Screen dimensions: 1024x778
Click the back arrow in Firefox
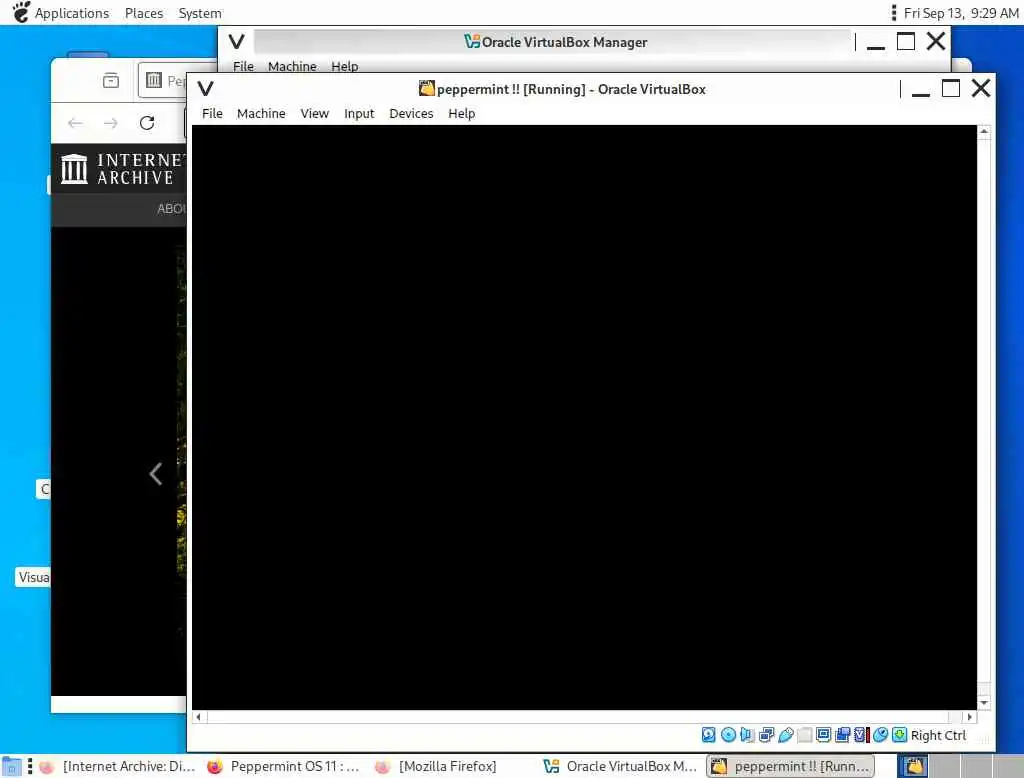click(75, 123)
